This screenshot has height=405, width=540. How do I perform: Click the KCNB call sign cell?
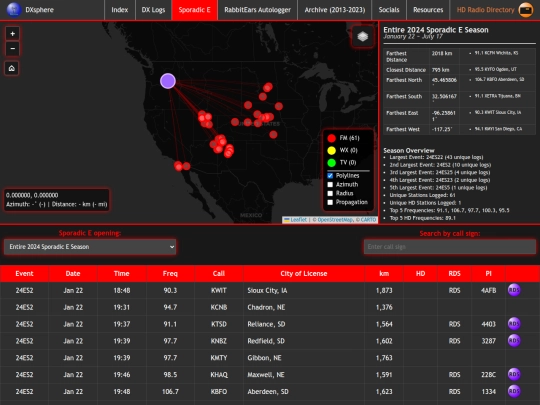(219, 307)
